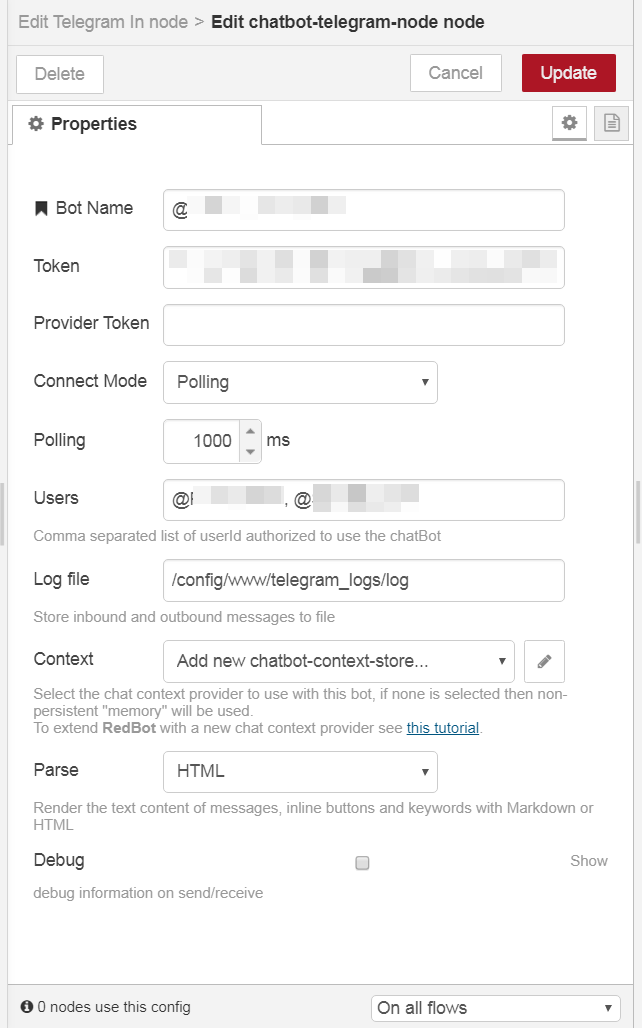This screenshot has width=642, height=1028.
Task: Click the red Update button
Action: [x=569, y=73]
